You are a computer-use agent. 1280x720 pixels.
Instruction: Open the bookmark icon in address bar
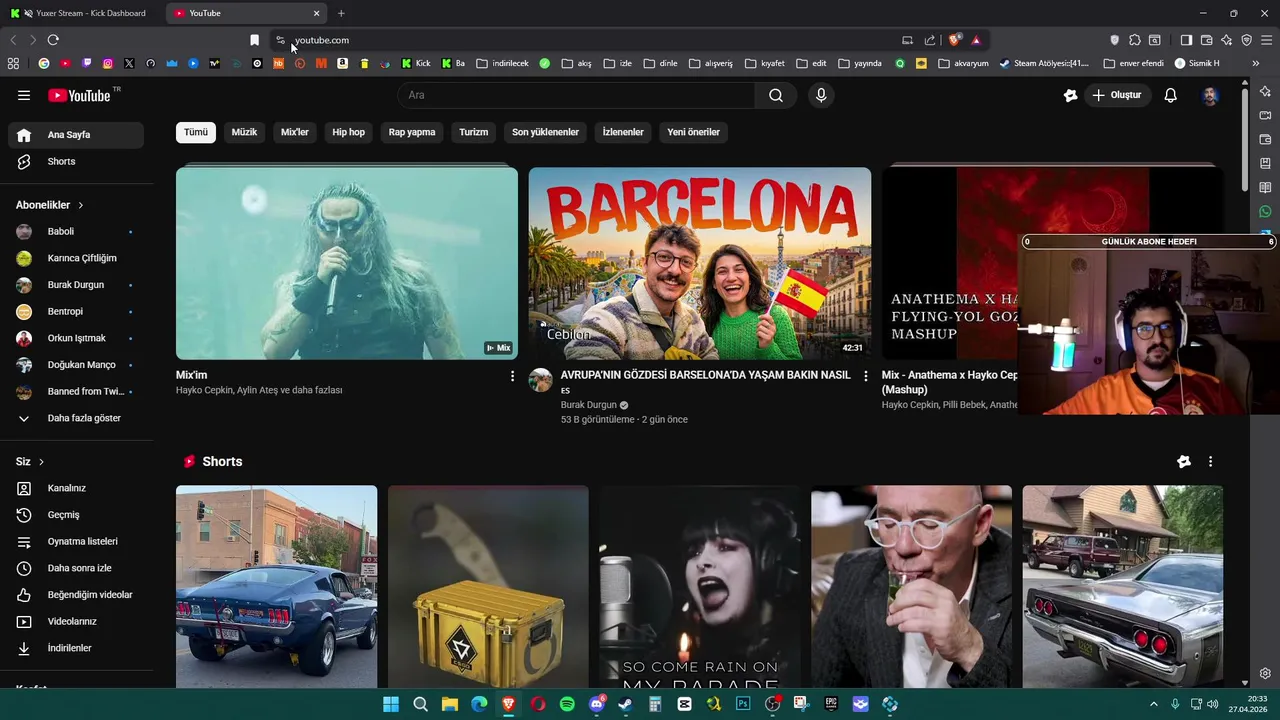click(254, 40)
